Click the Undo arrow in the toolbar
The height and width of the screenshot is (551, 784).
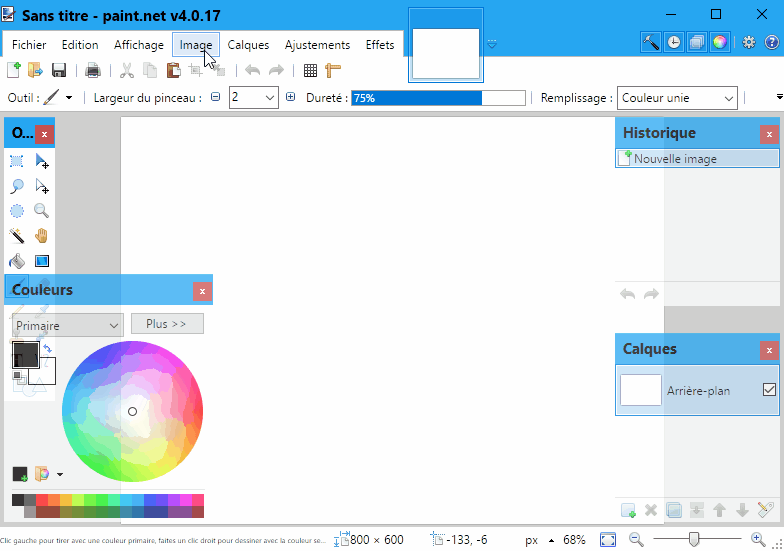point(252,70)
